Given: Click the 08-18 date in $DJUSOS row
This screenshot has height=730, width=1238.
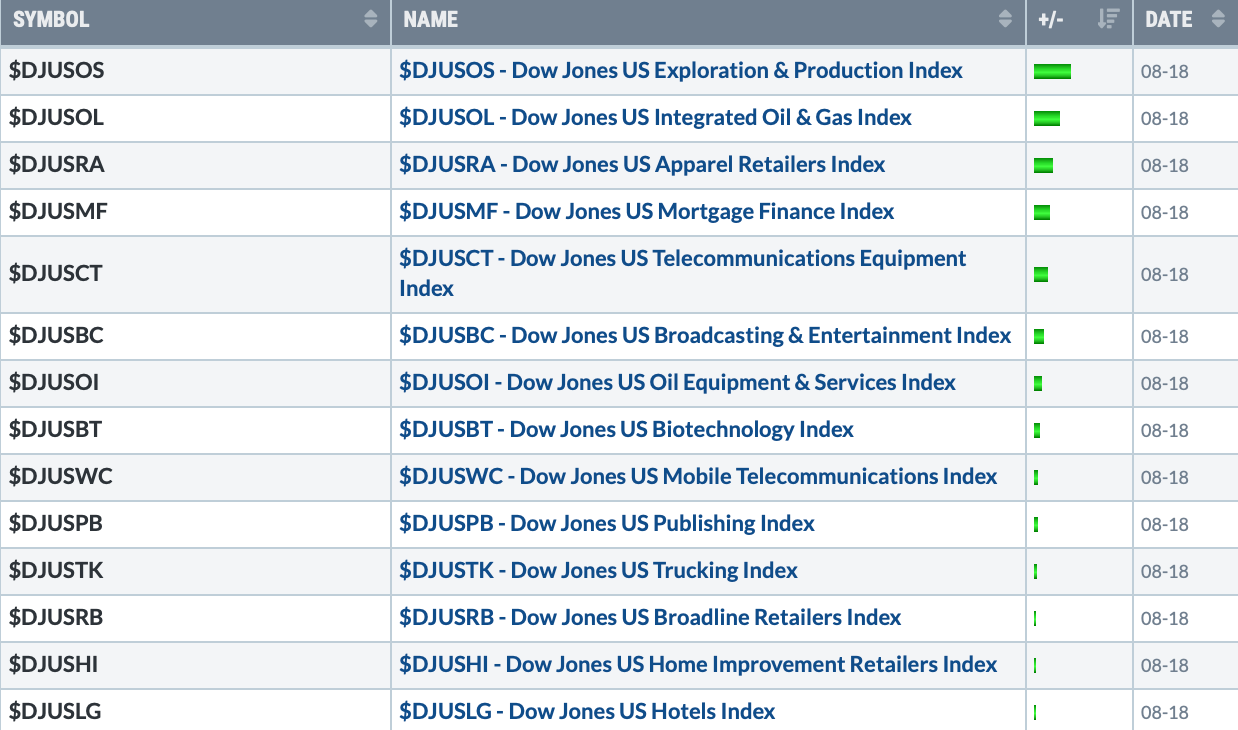Looking at the screenshot, I should click(1165, 72).
